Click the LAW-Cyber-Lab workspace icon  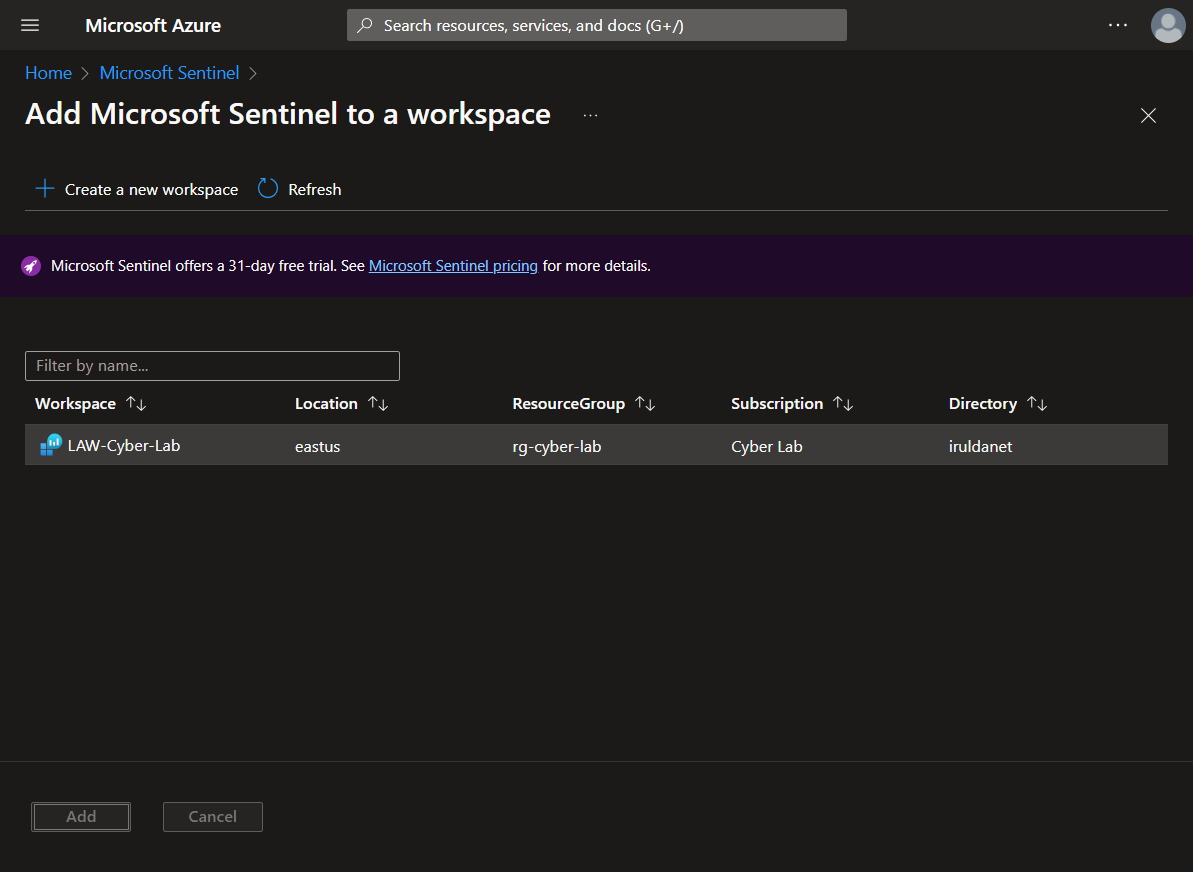(51, 445)
